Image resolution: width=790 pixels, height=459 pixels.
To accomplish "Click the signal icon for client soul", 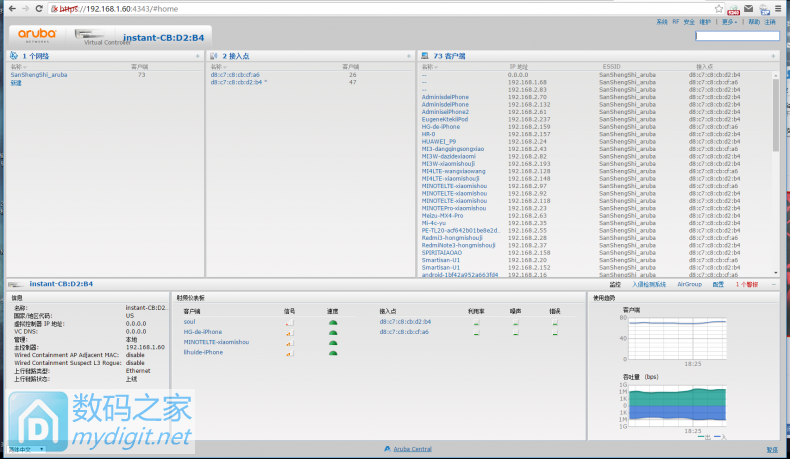I will (290, 323).
